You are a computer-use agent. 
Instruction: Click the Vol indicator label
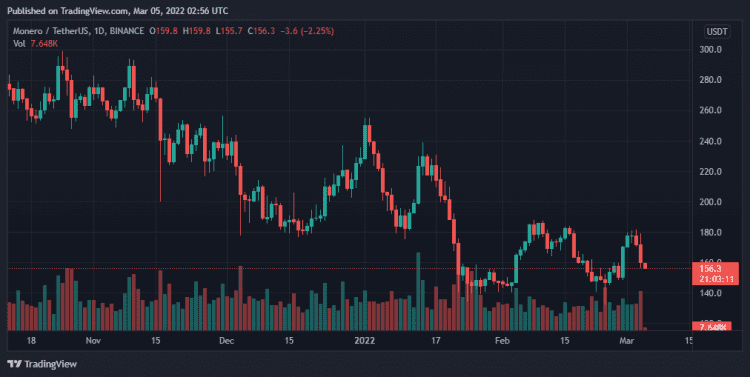tap(19, 44)
